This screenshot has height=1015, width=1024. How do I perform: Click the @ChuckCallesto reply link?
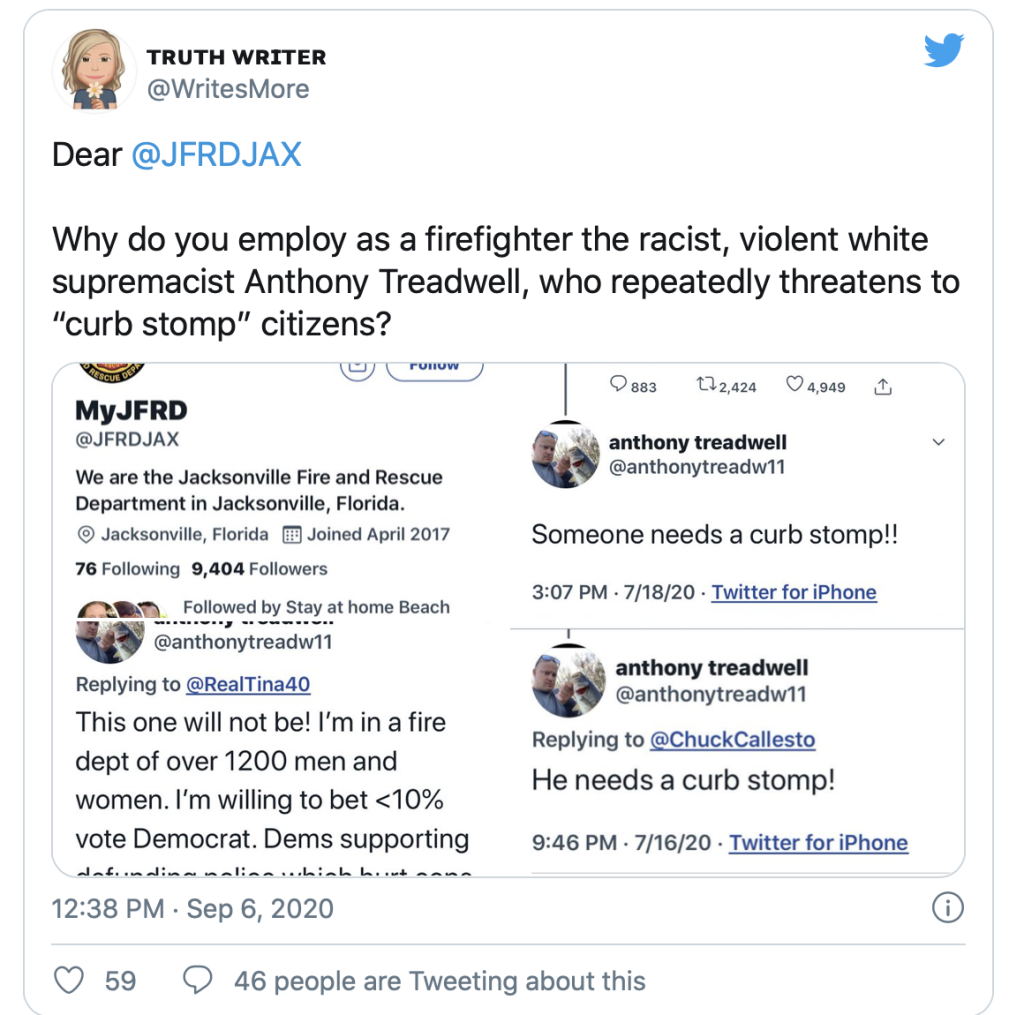coord(732,740)
